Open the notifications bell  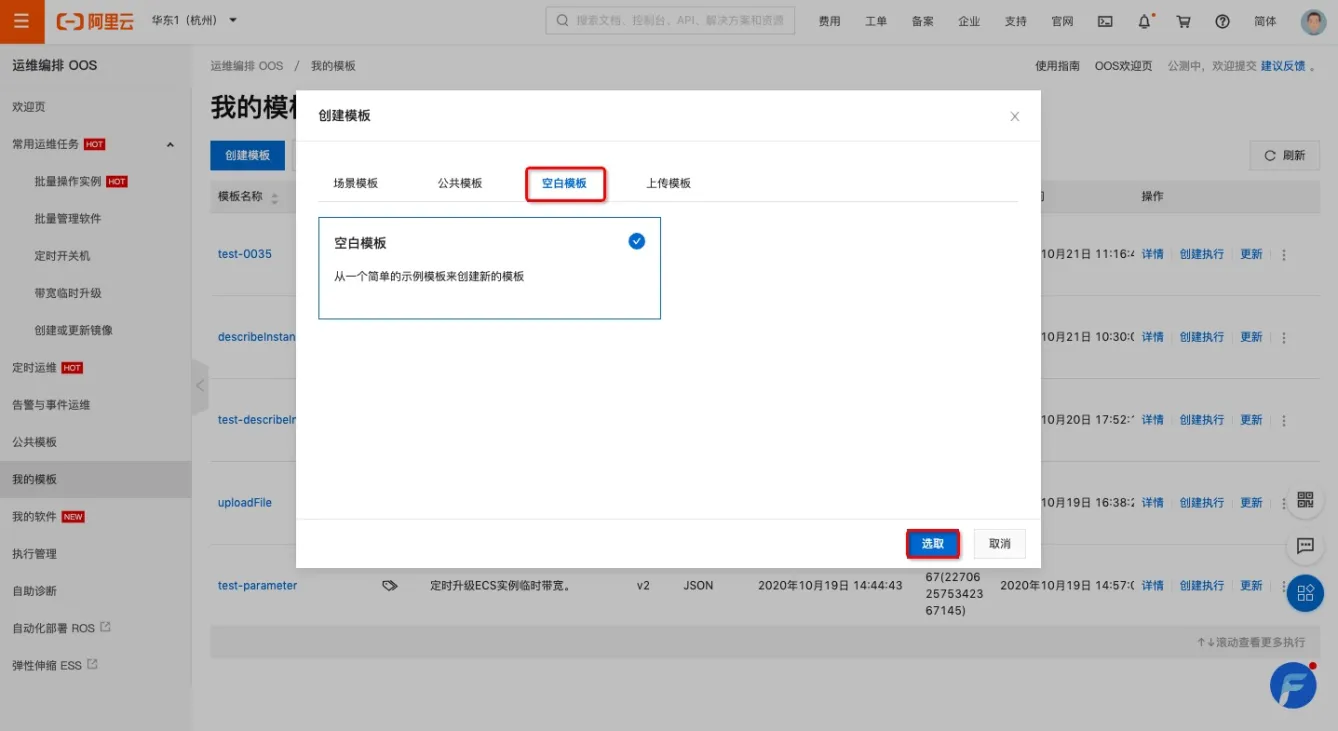pos(1145,21)
